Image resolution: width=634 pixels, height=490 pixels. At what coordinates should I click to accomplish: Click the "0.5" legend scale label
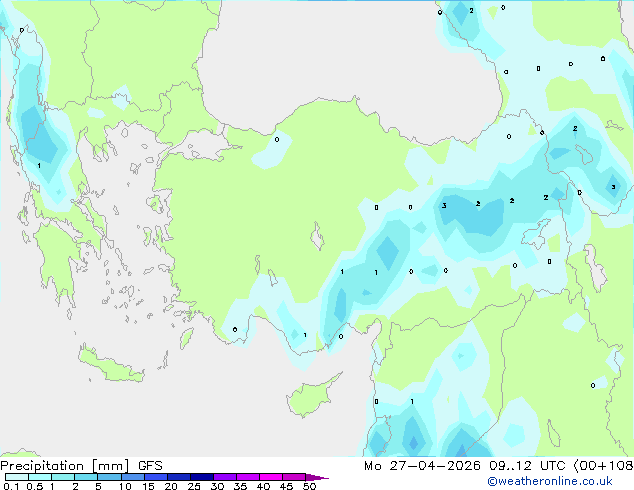coord(34,486)
